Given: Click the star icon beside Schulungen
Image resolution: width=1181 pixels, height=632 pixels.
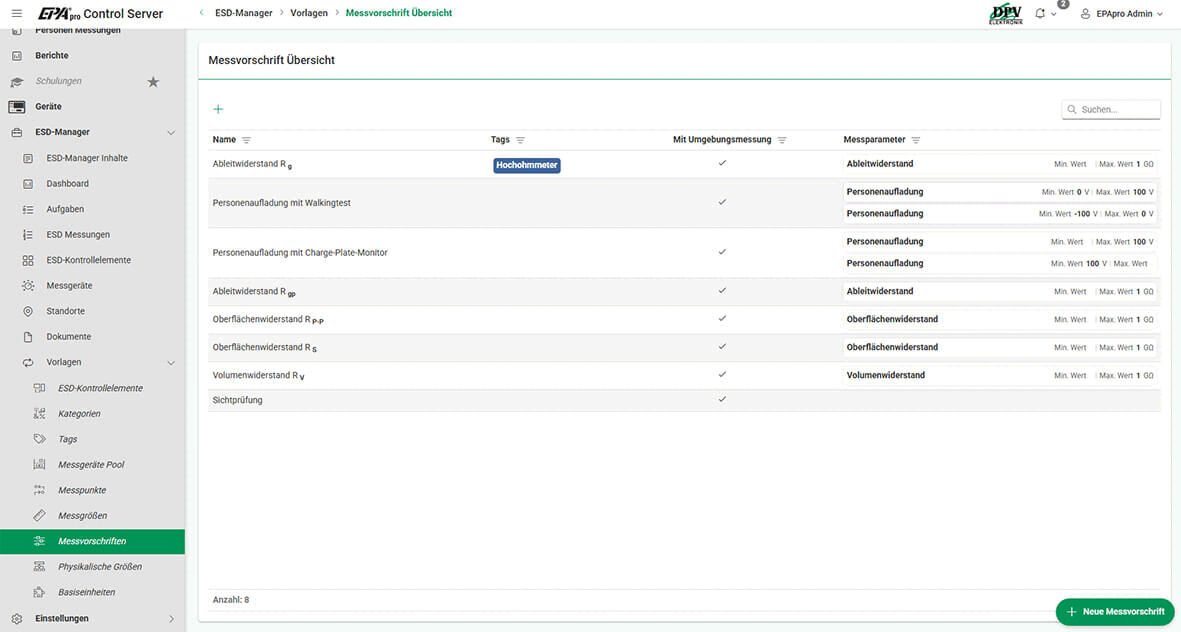Looking at the screenshot, I should [x=153, y=82].
